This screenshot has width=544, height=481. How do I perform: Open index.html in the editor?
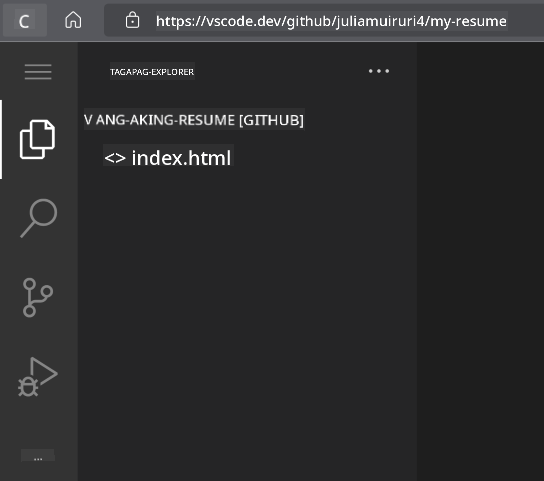click(181, 158)
